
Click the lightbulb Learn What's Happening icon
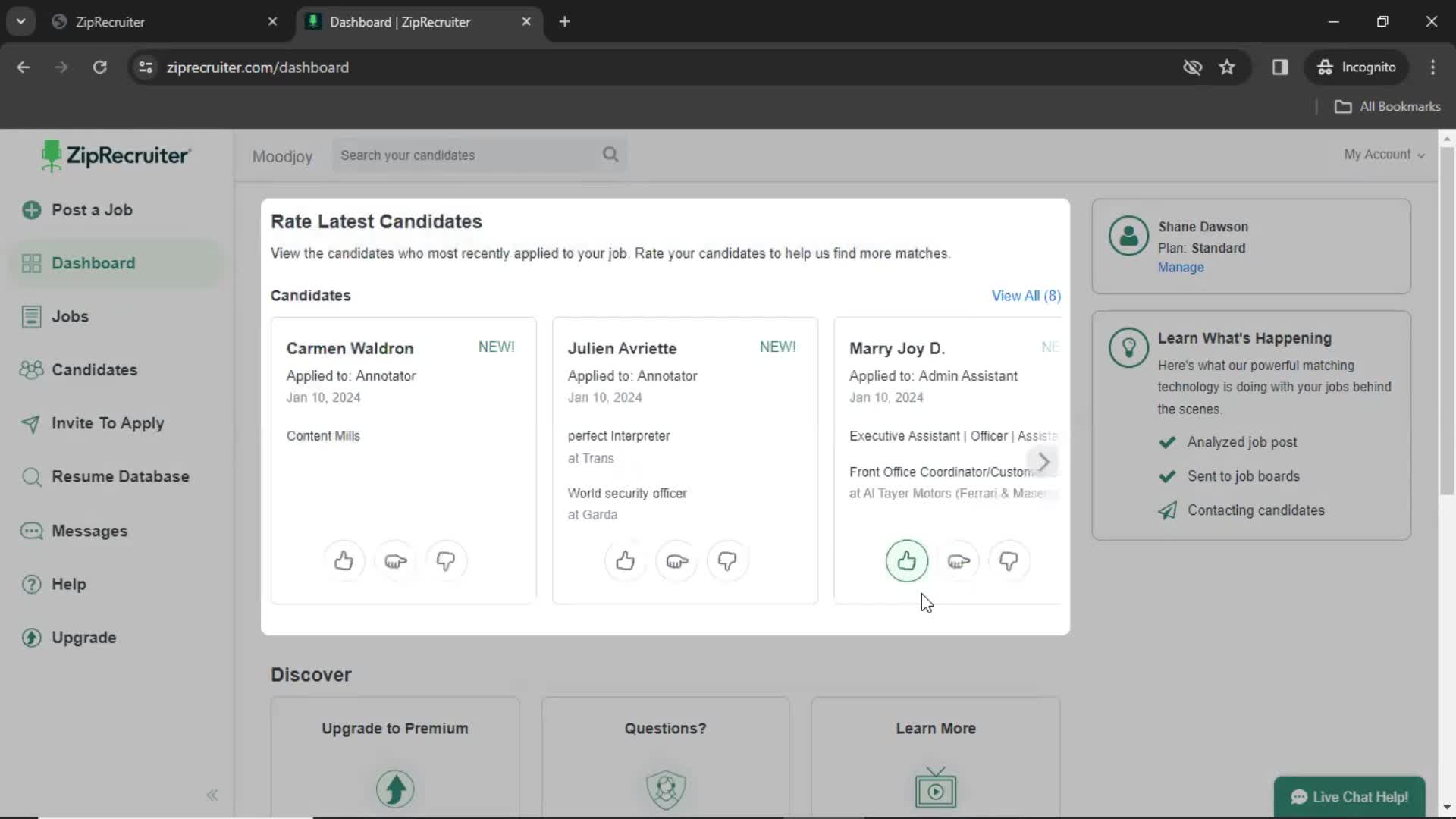1128,347
